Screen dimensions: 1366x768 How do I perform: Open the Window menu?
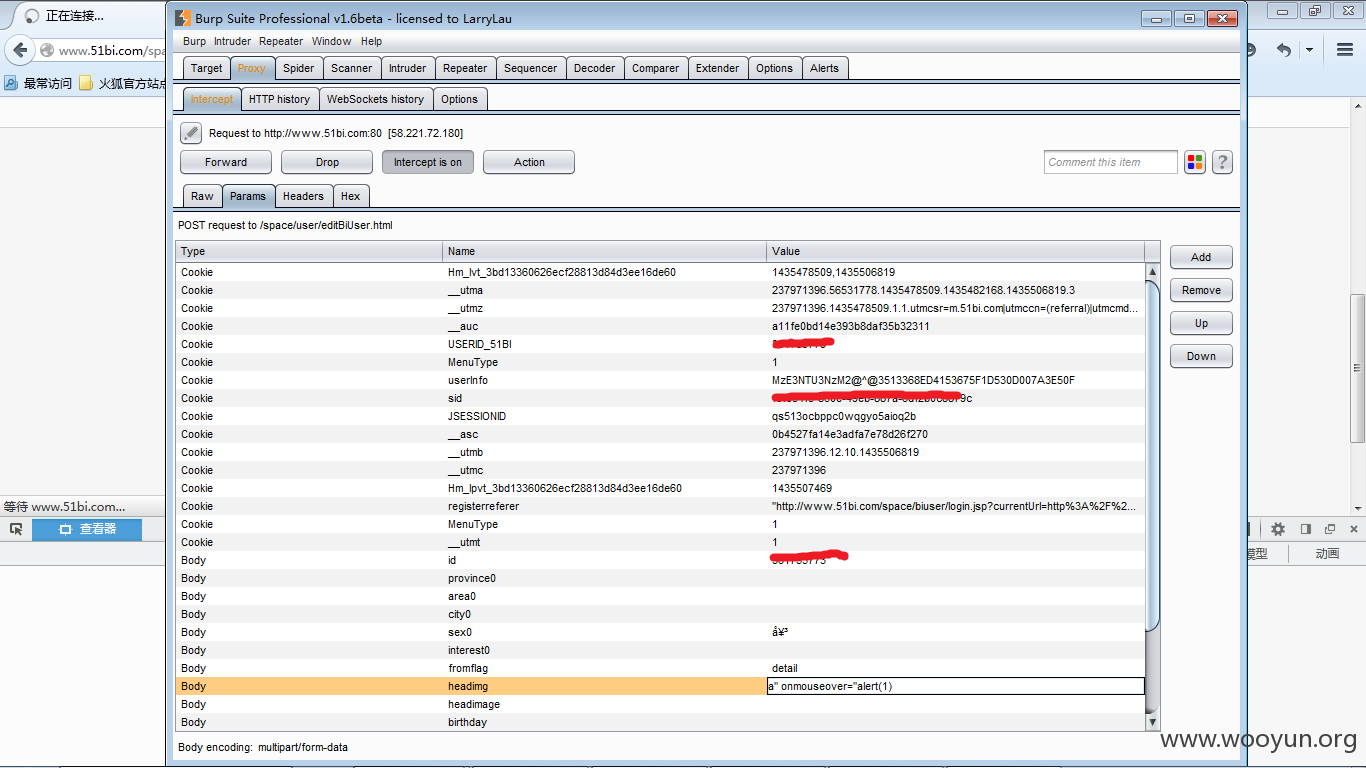point(331,41)
